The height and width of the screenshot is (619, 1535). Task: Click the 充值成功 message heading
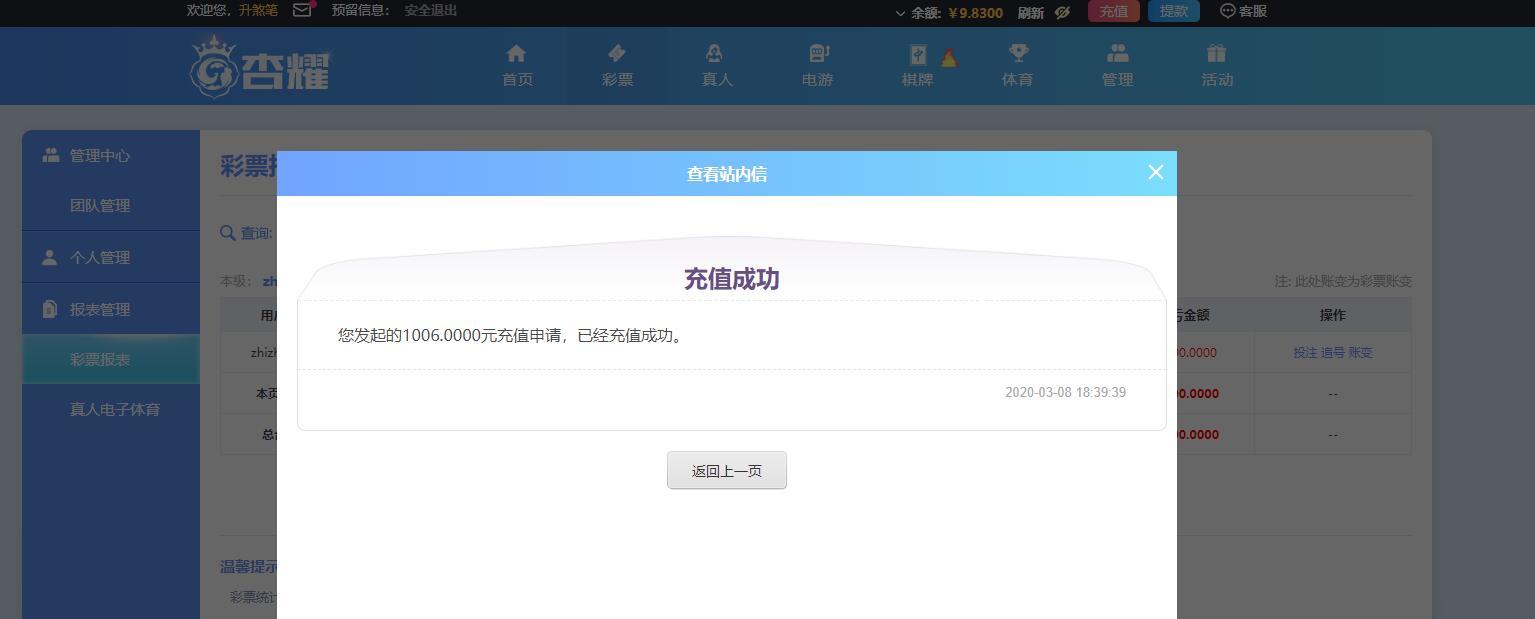[x=731, y=279]
